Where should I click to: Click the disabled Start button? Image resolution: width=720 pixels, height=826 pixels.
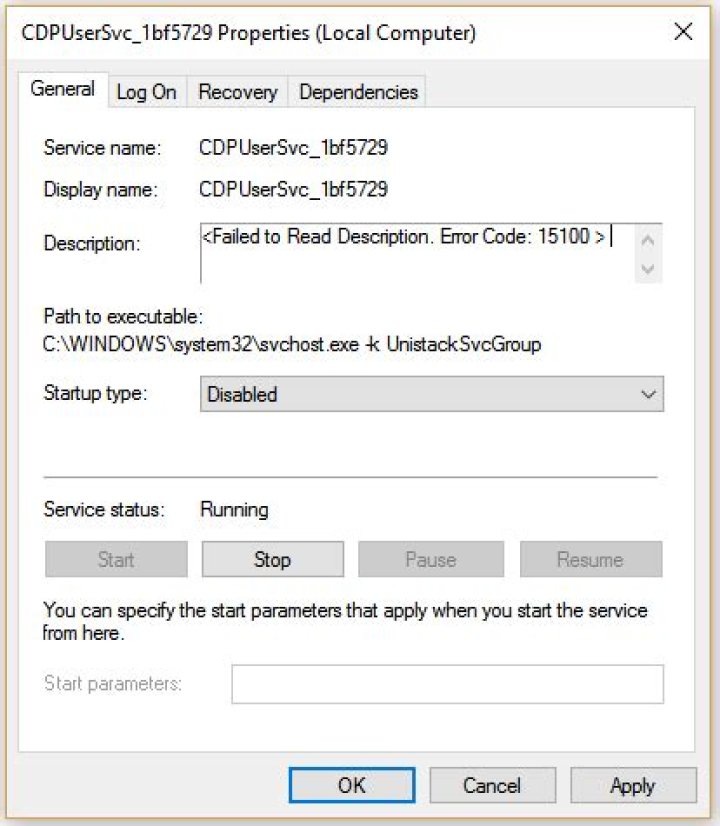115,559
